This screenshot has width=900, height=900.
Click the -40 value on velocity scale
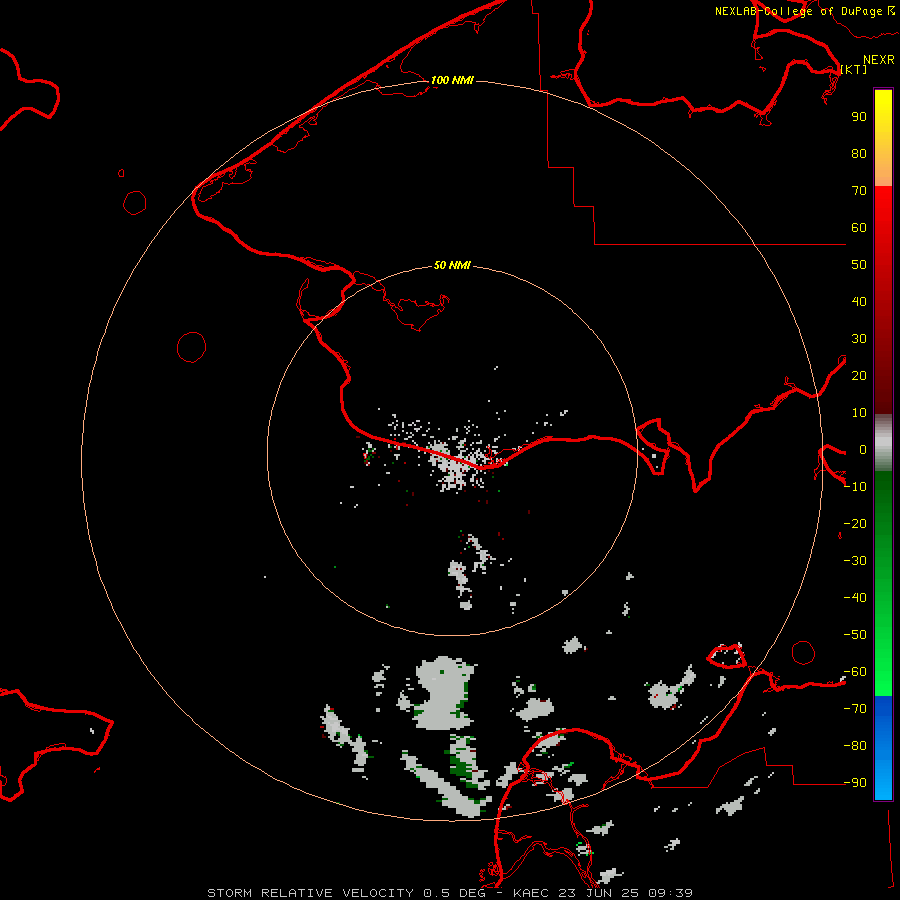tap(855, 598)
